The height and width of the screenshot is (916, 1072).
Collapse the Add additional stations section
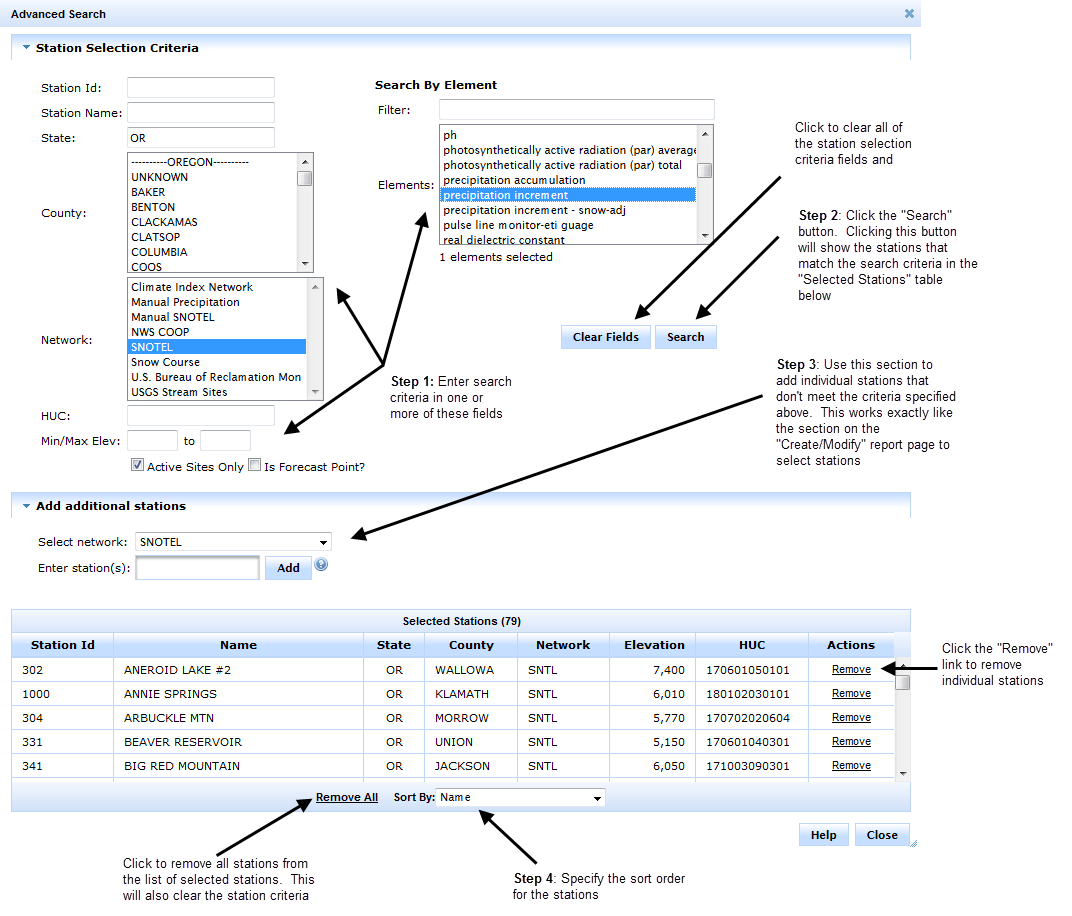click(27, 506)
